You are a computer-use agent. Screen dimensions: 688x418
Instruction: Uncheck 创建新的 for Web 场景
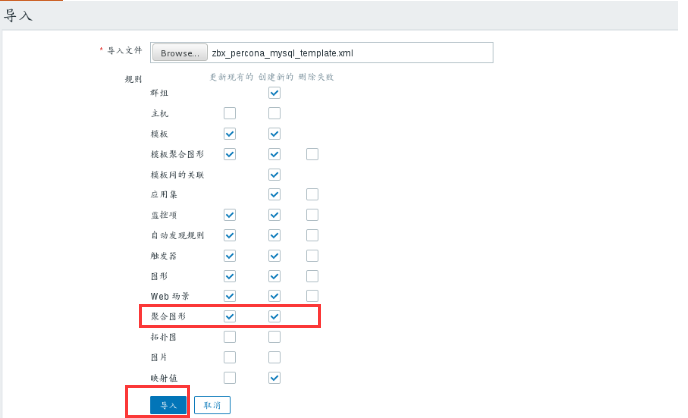click(x=274, y=296)
